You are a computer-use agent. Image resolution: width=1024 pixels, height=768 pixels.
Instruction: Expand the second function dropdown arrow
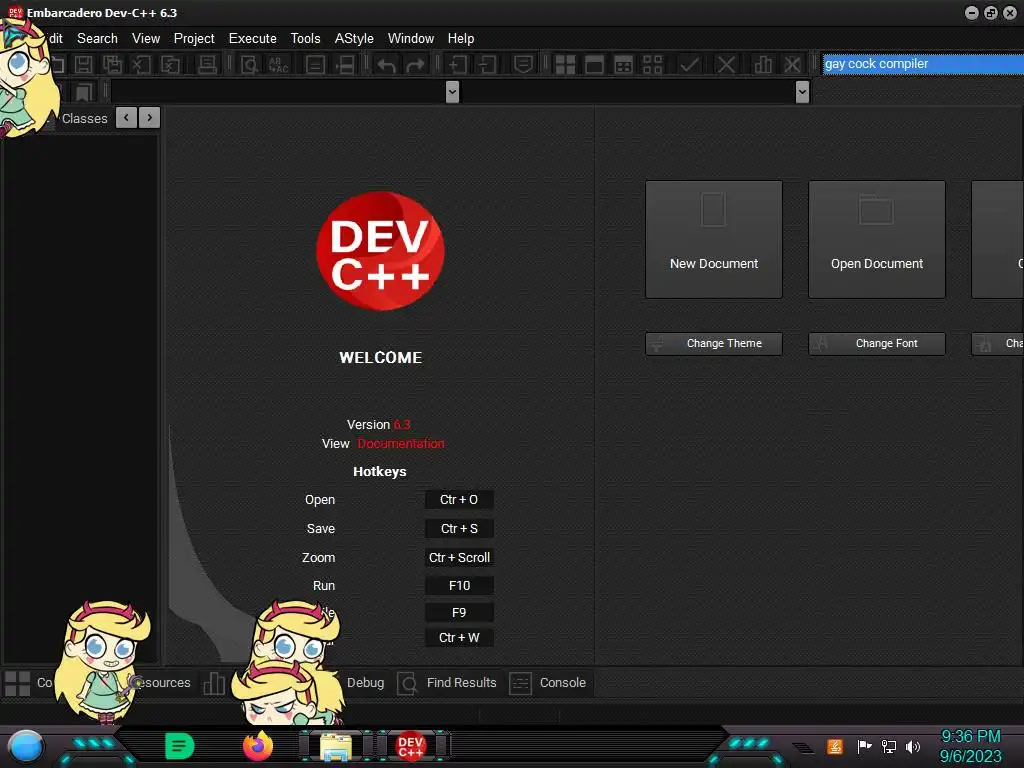click(803, 92)
